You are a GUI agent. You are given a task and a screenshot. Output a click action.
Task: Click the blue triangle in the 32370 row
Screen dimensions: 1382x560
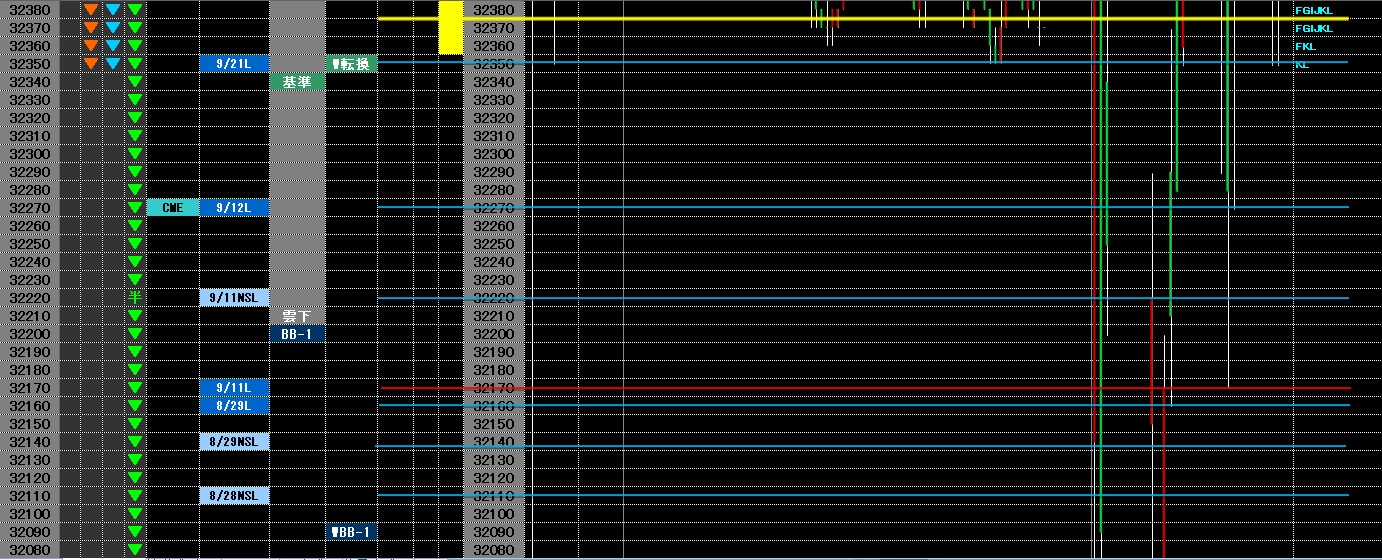113,28
